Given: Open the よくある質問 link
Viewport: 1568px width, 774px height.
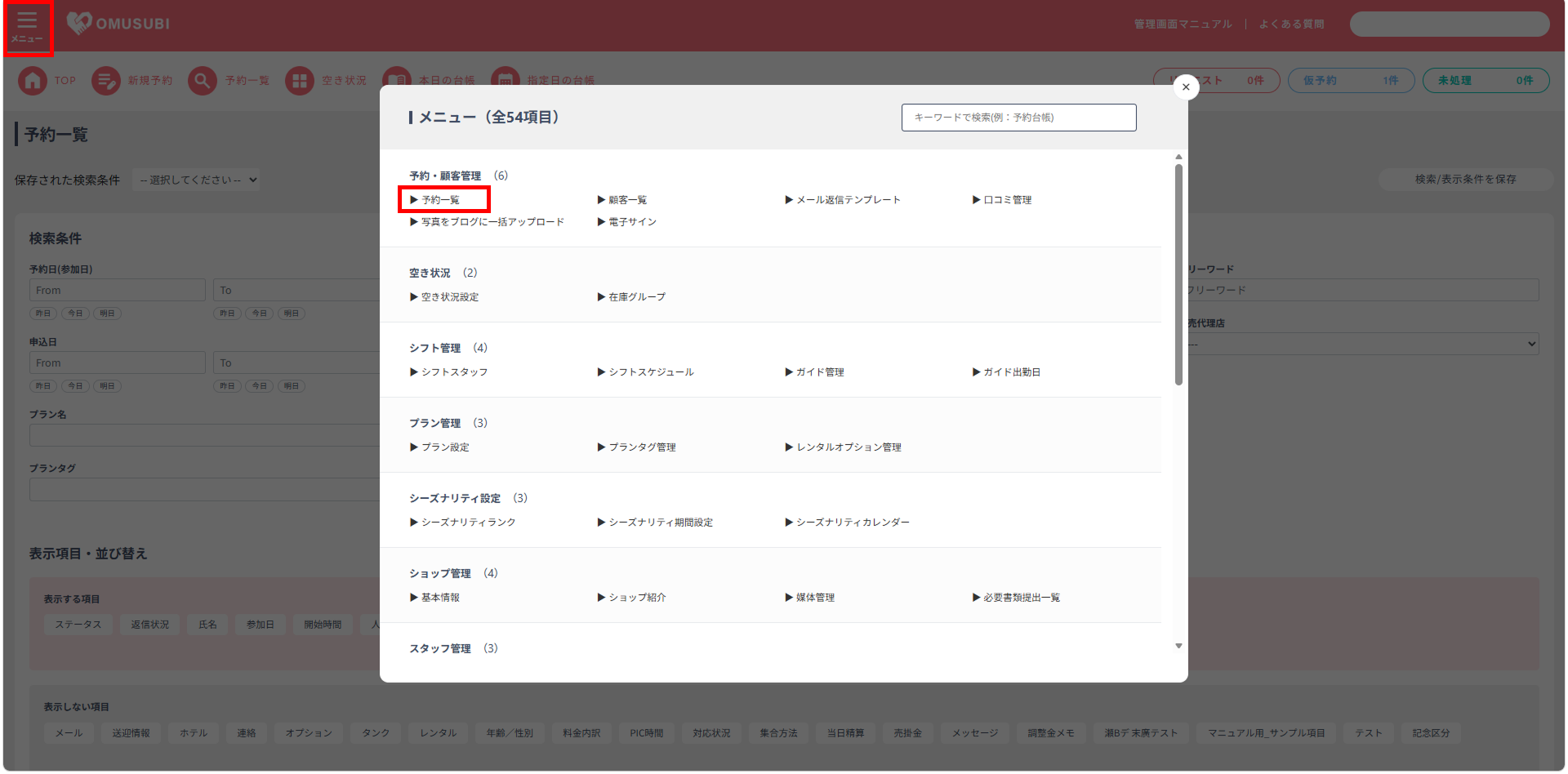Looking at the screenshot, I should [x=1291, y=24].
